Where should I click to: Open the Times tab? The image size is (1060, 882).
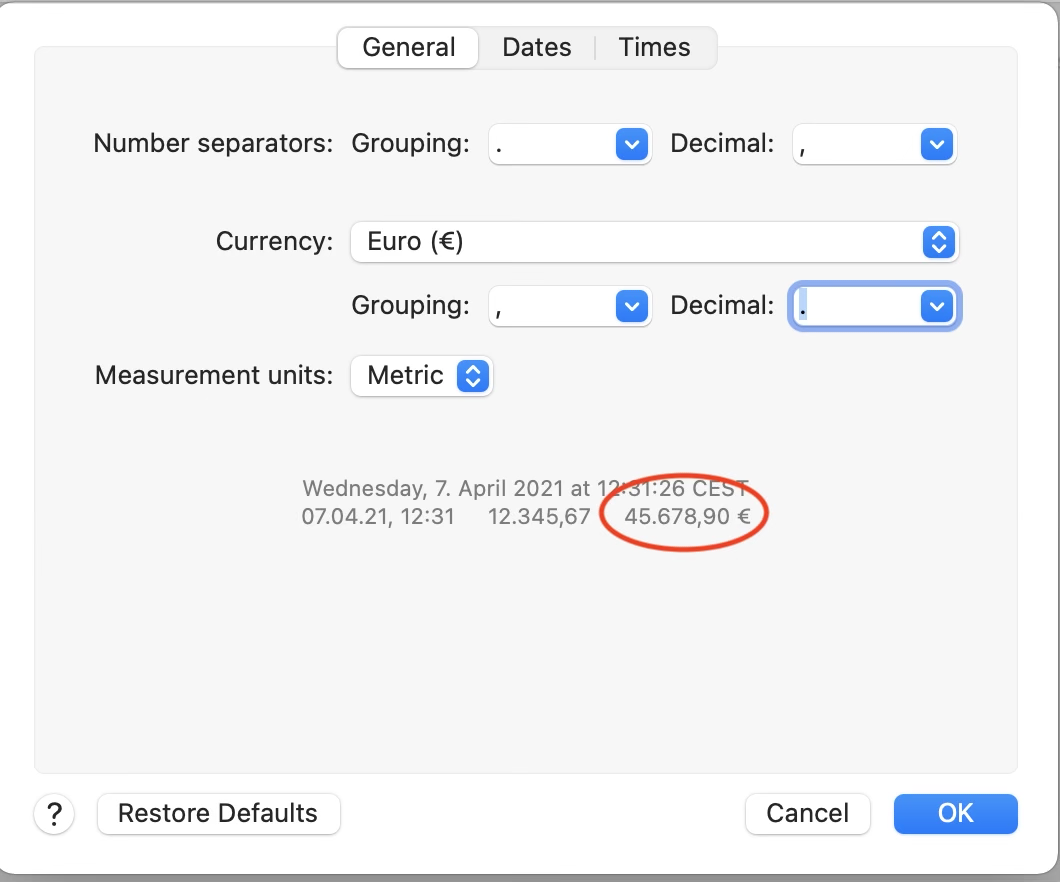click(x=654, y=47)
